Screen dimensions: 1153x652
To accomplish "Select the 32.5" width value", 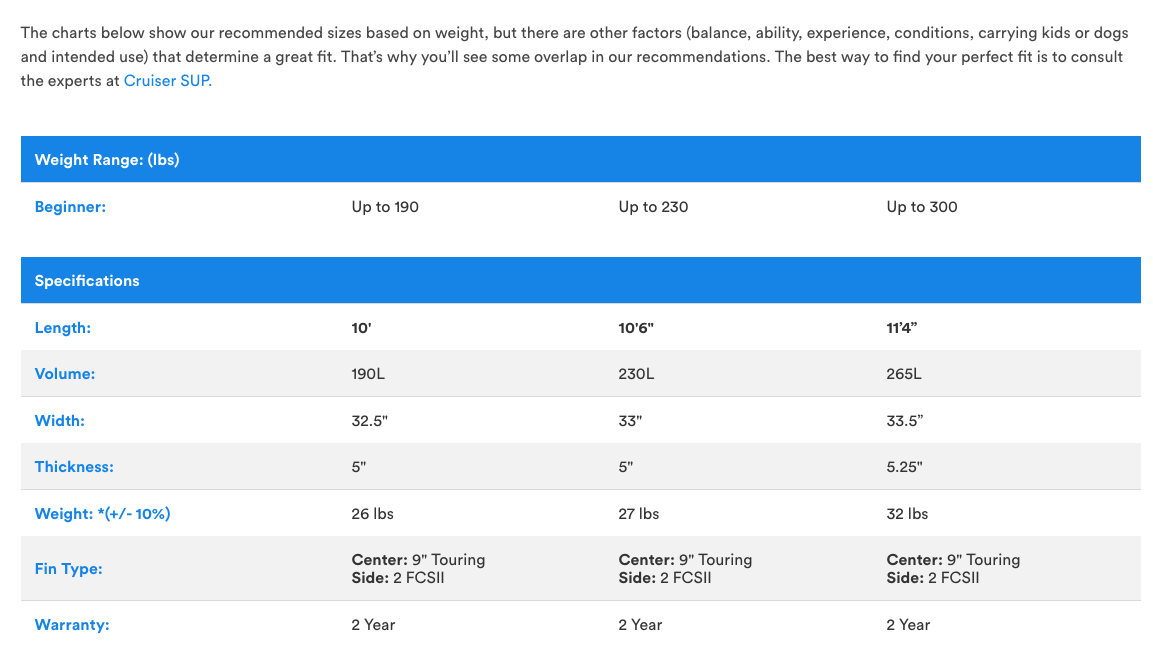I will (369, 421).
